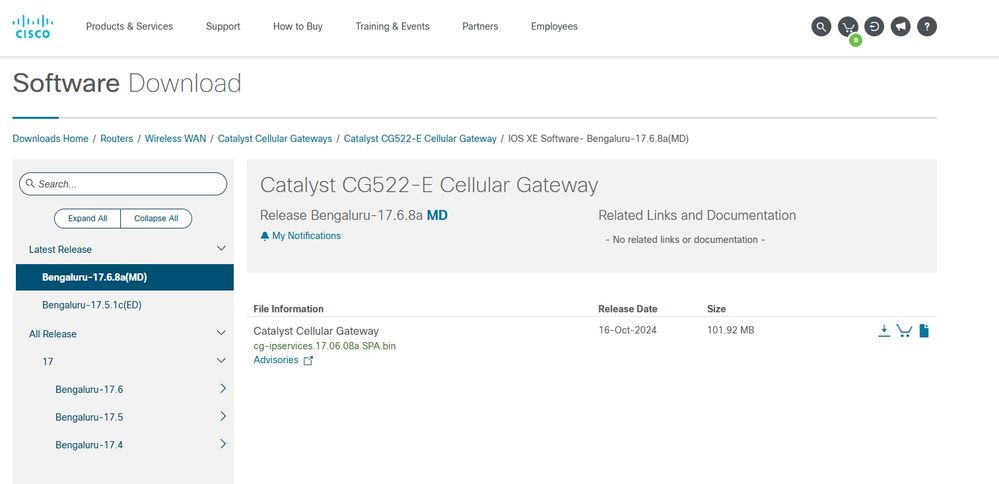
Task: Download cg-ipservices file via download icon
Action: tap(884, 331)
